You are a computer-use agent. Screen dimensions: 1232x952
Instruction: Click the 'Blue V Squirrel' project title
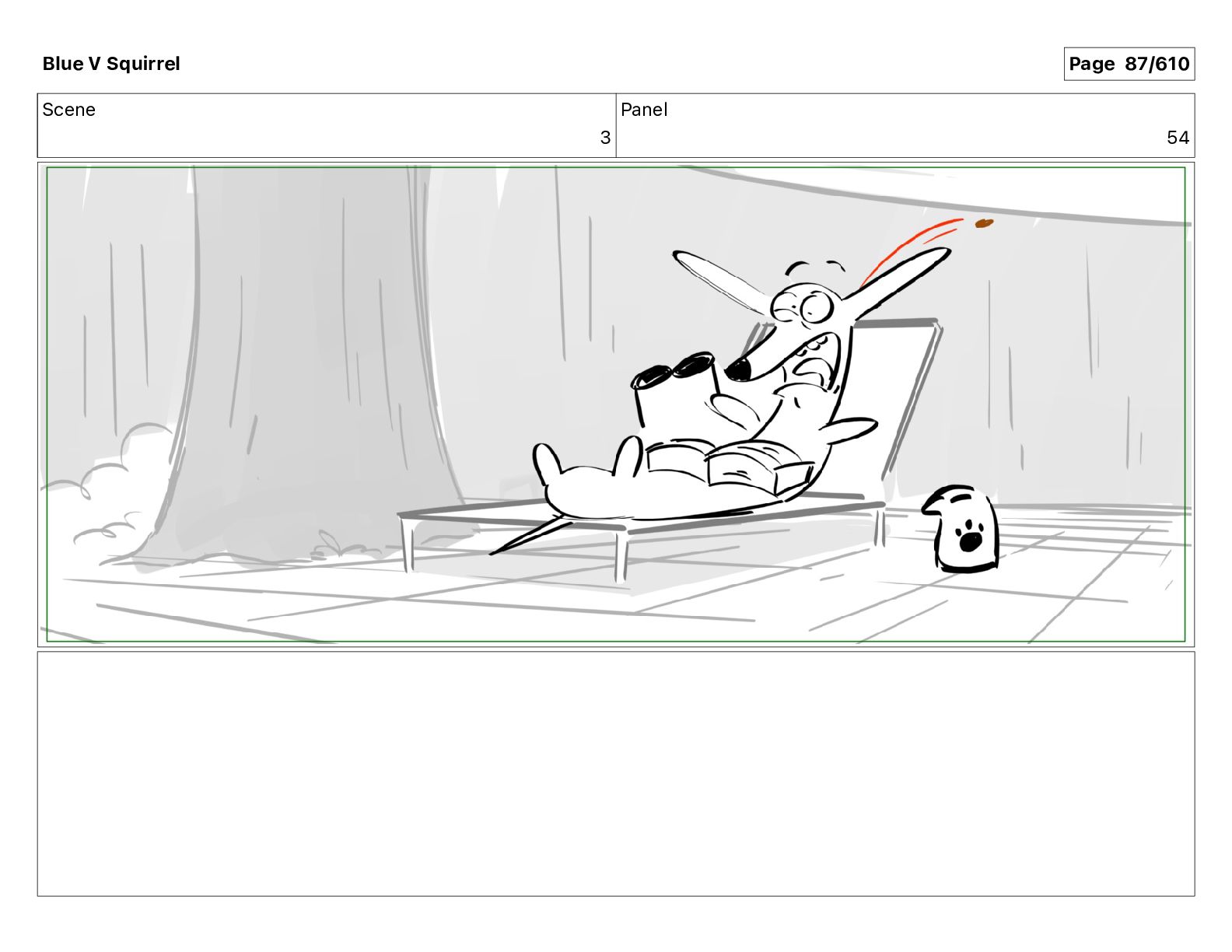point(111,64)
